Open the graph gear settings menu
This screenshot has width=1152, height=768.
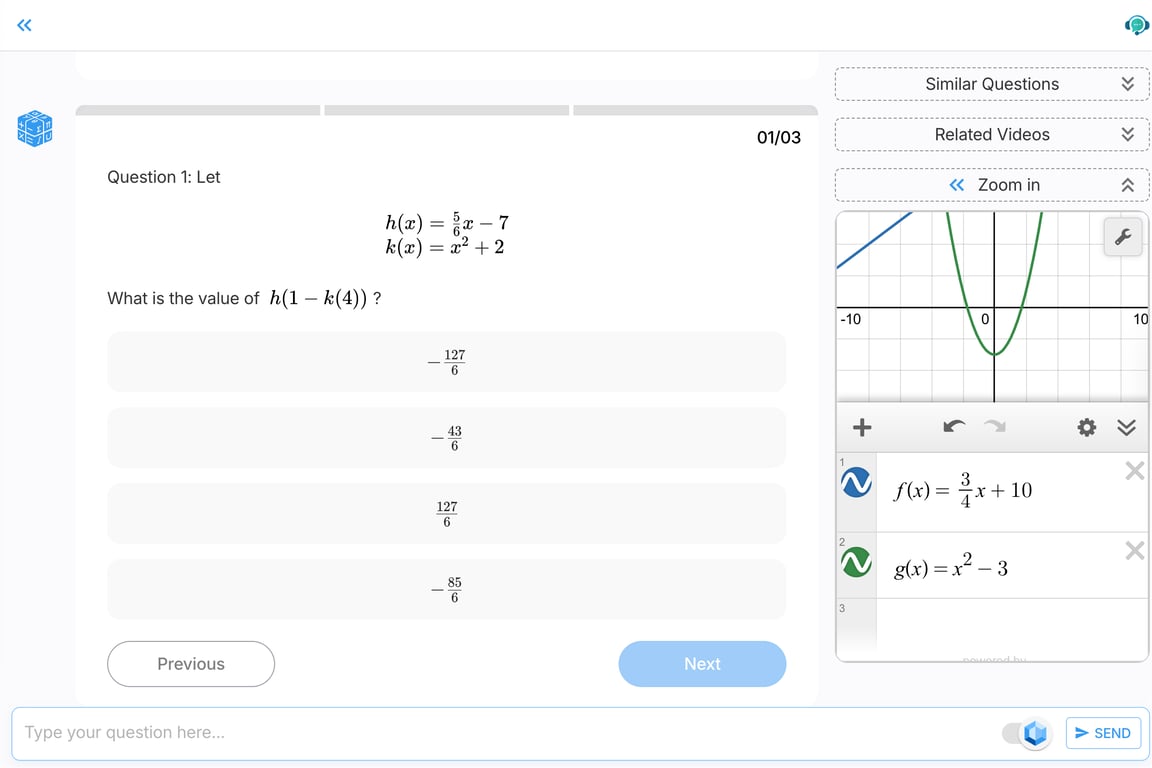coord(1087,428)
